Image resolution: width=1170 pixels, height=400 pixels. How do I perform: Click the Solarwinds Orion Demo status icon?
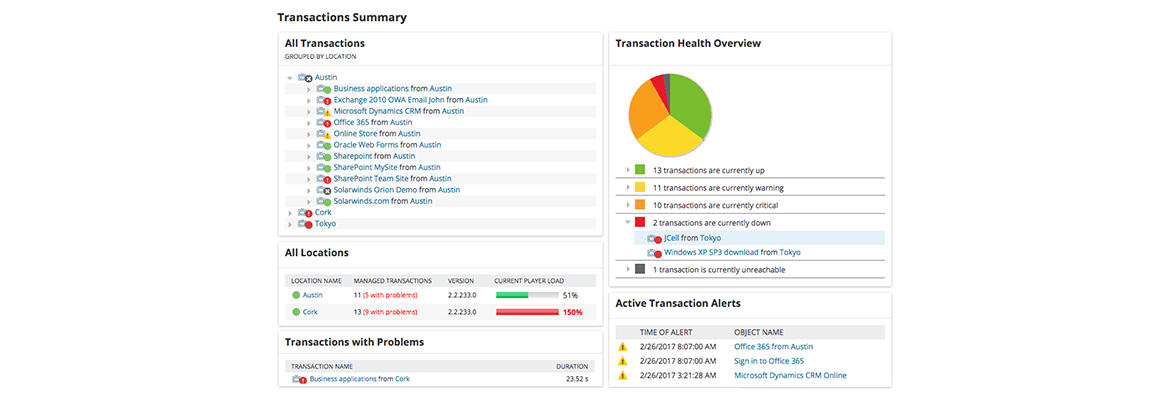click(324, 190)
